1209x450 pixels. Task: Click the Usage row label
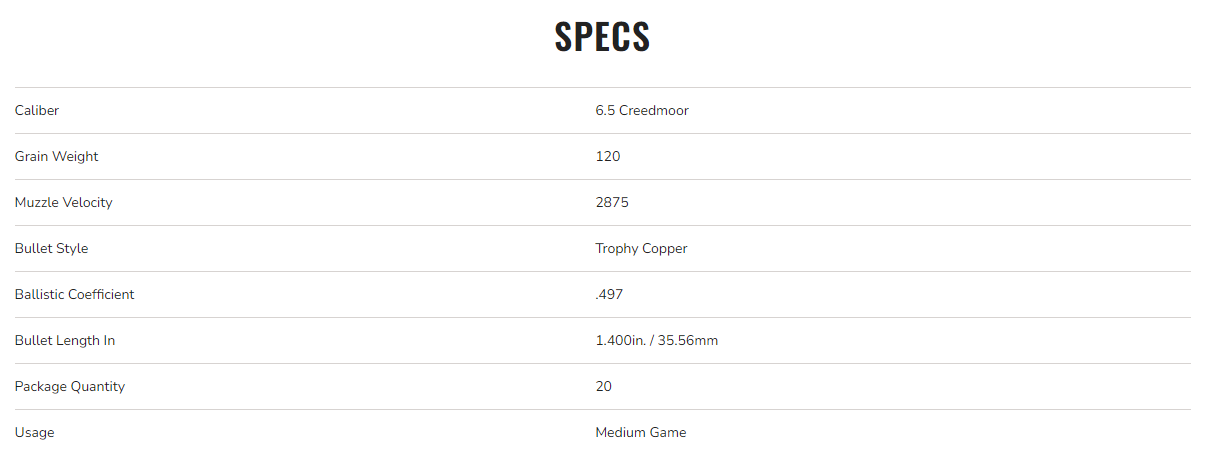35,433
